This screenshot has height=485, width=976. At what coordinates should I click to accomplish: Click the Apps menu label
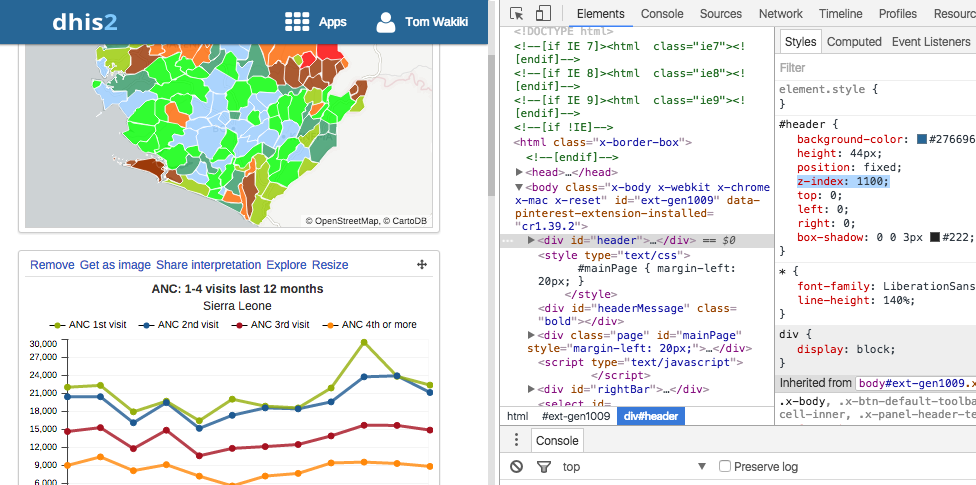[x=332, y=22]
